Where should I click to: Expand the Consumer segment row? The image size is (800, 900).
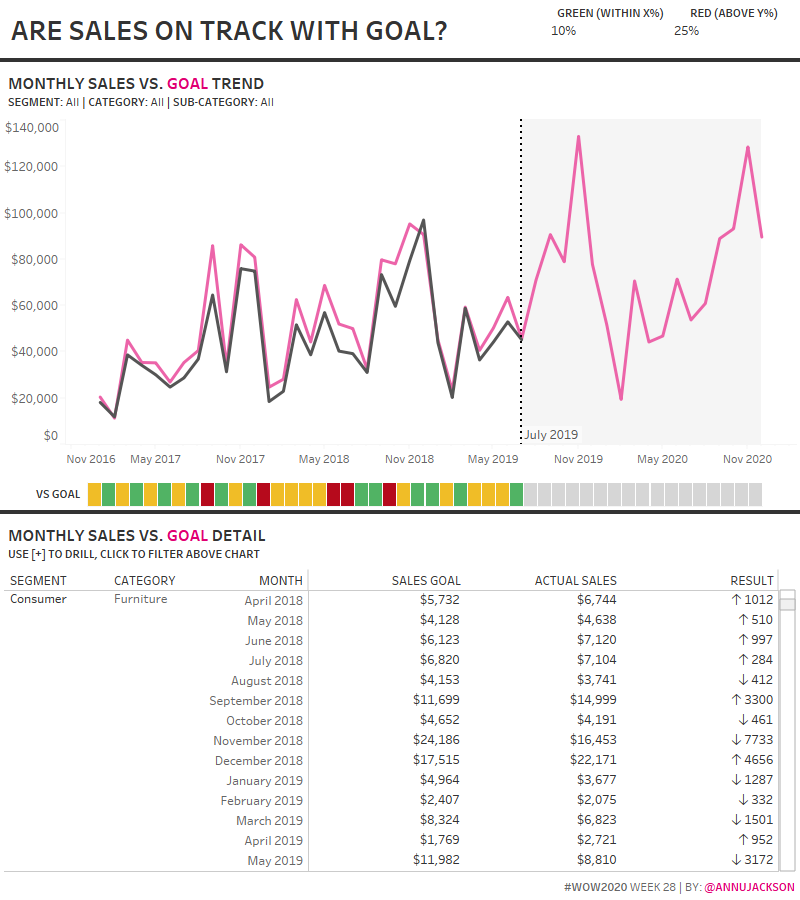pos(38,600)
